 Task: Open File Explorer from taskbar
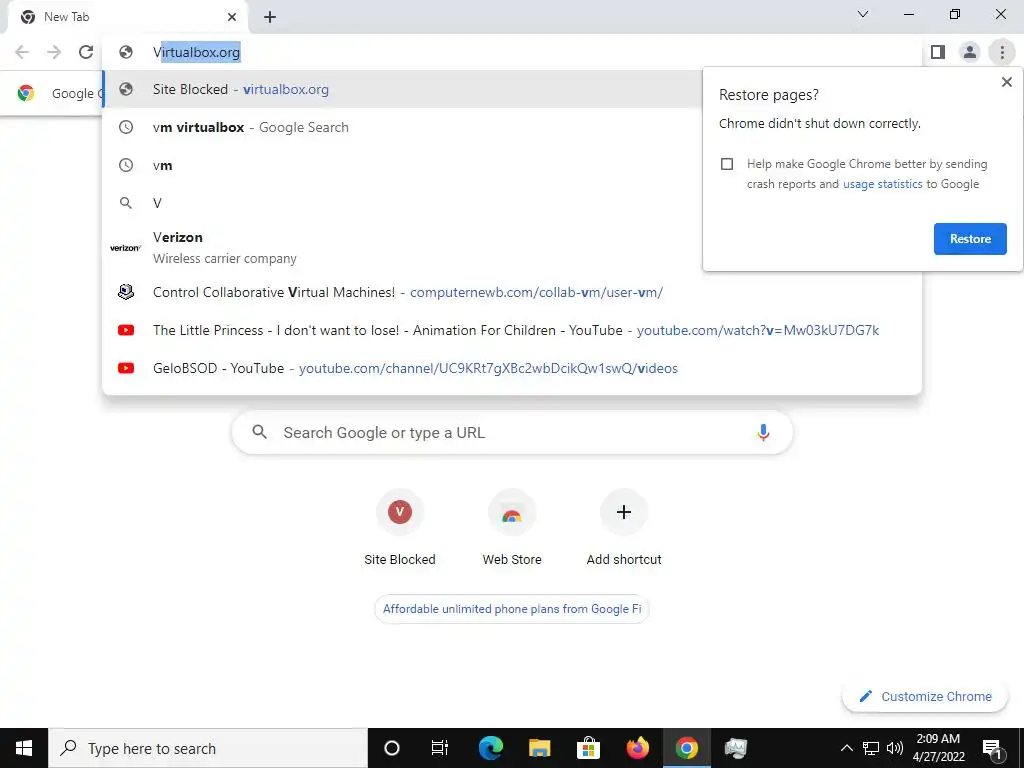point(539,748)
